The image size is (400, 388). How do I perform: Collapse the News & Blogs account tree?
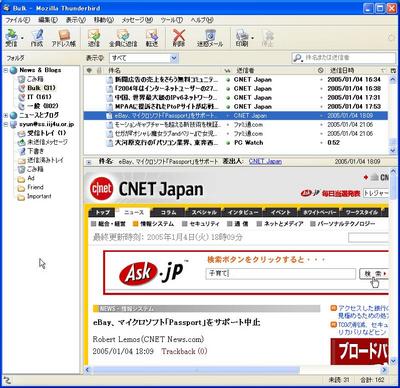pyautogui.click(x=6, y=70)
